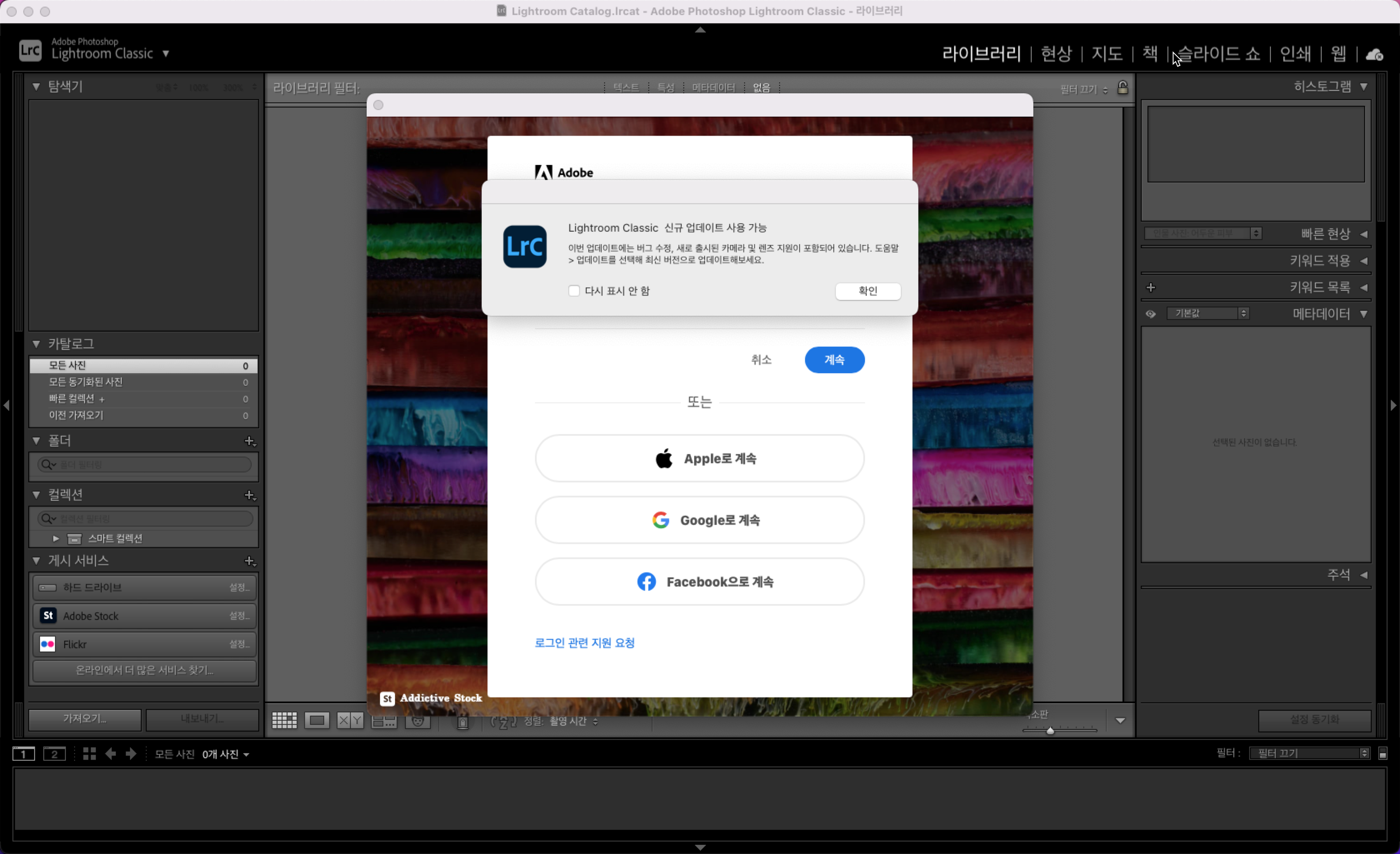Switch to the 현상 module

[x=1056, y=53]
